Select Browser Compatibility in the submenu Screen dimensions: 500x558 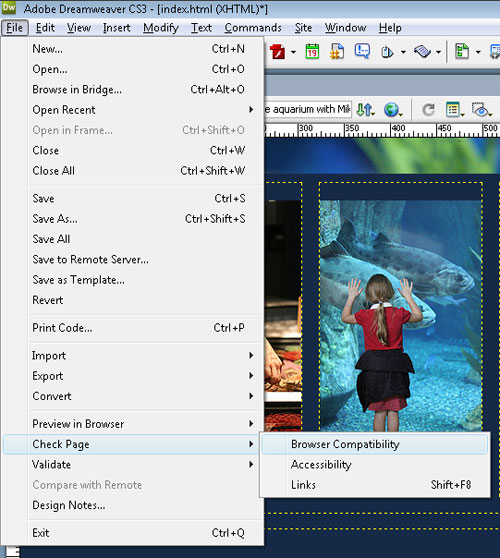(x=375, y=444)
